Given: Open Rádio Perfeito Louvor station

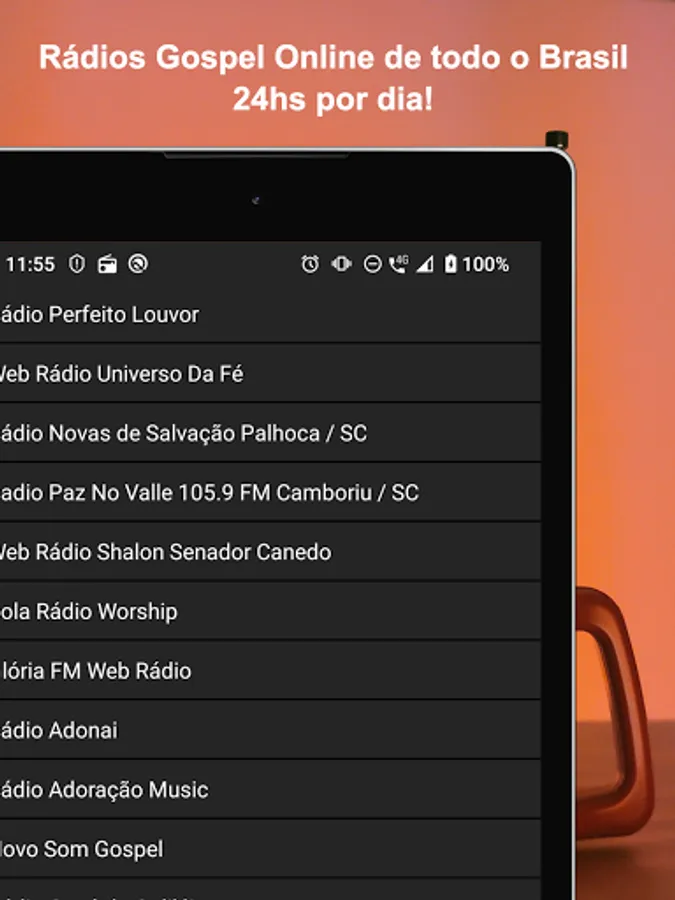Looking at the screenshot, I should (x=270, y=315).
